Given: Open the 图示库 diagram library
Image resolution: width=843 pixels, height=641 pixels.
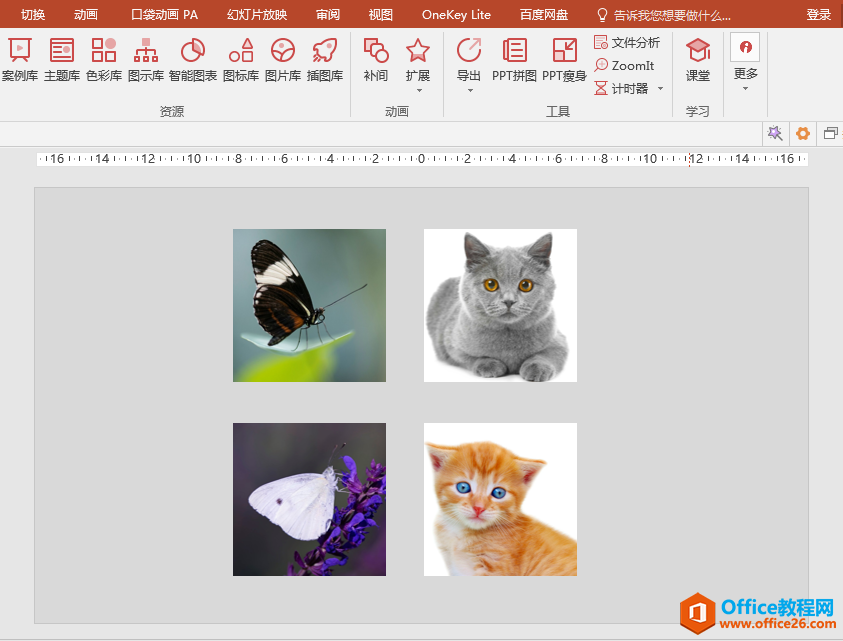Looking at the screenshot, I should coord(146,59).
